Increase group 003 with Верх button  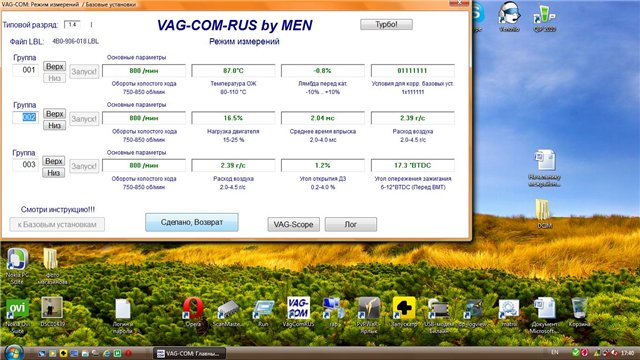[x=53, y=161]
